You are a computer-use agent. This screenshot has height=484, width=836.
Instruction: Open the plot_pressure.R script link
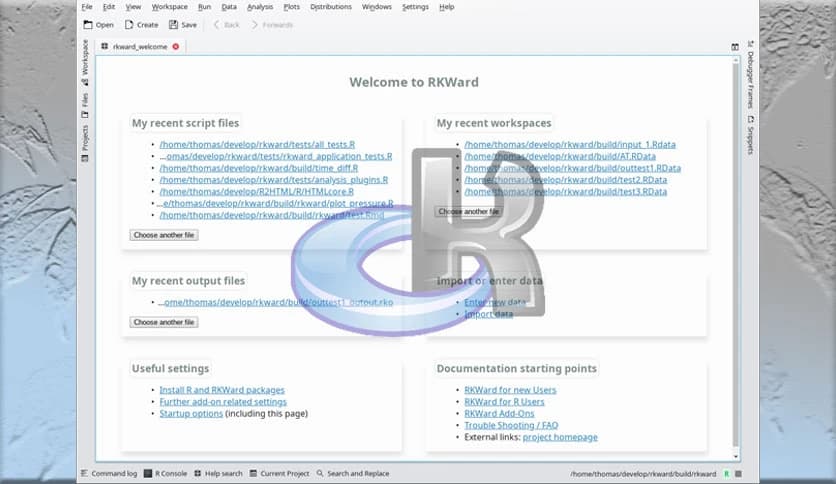[275, 203]
